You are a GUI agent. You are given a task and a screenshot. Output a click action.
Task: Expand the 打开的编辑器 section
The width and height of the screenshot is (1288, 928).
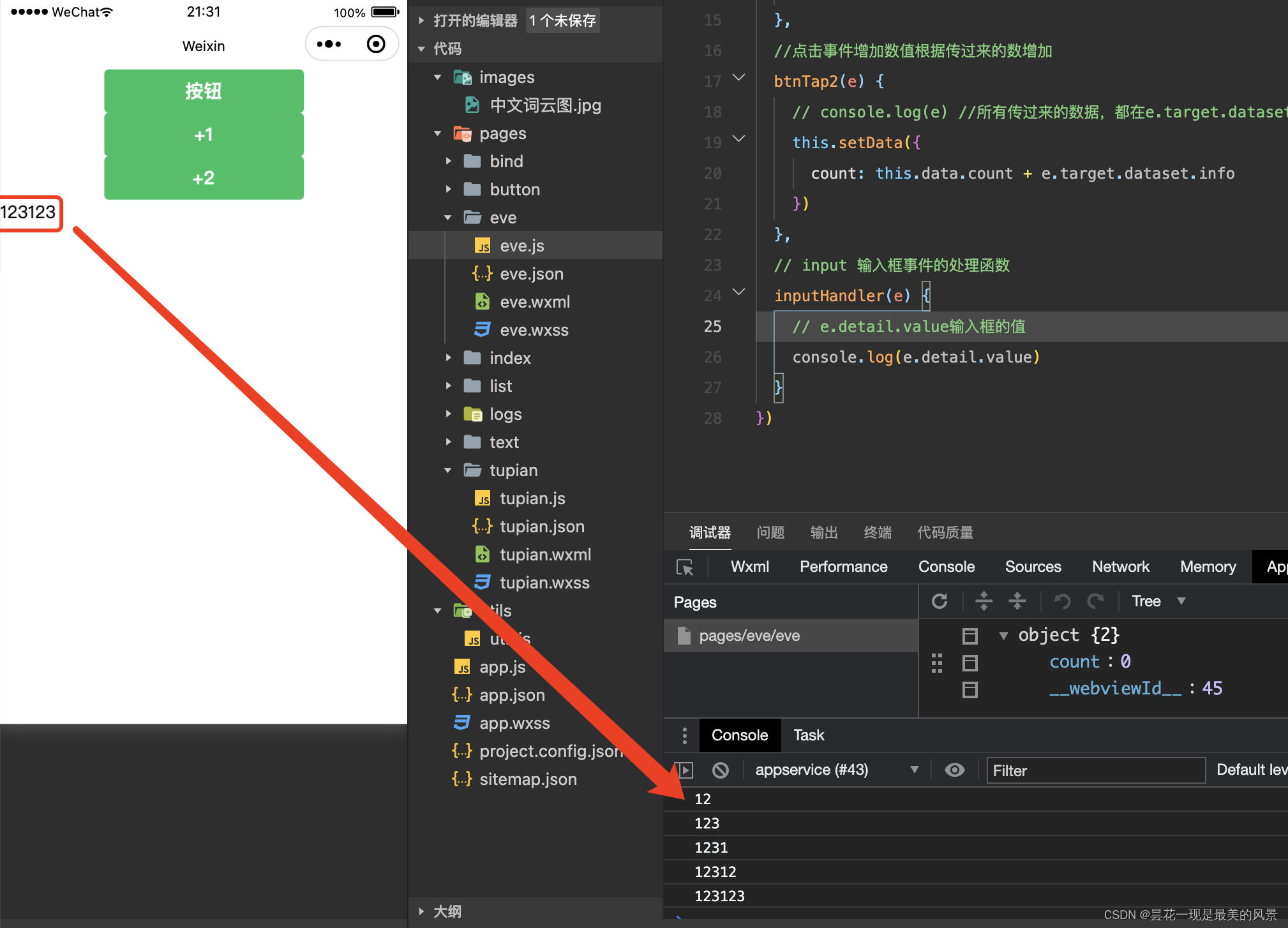(421, 21)
